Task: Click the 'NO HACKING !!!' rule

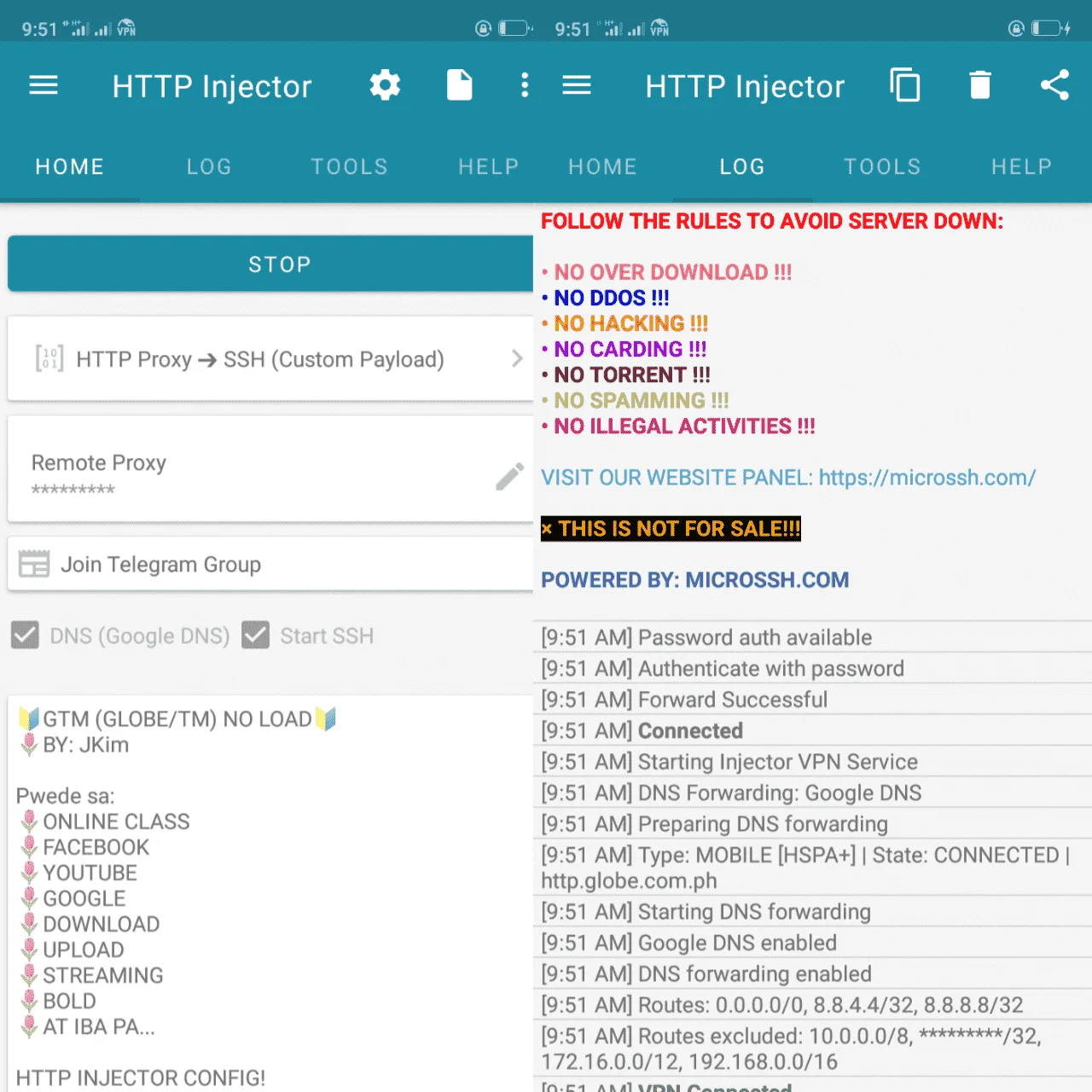Action: pos(625,323)
